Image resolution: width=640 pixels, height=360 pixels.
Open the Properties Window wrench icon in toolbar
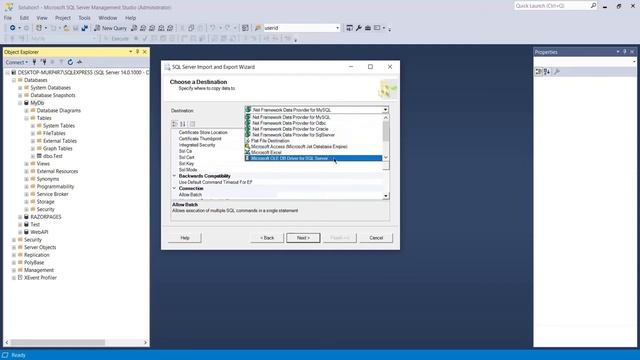click(x=358, y=28)
